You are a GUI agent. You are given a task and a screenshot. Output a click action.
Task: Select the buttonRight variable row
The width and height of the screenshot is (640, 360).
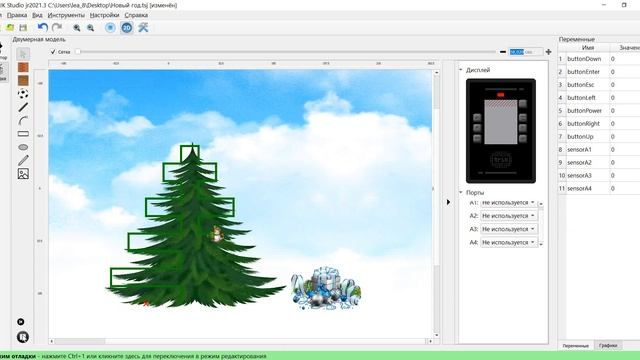coord(599,124)
